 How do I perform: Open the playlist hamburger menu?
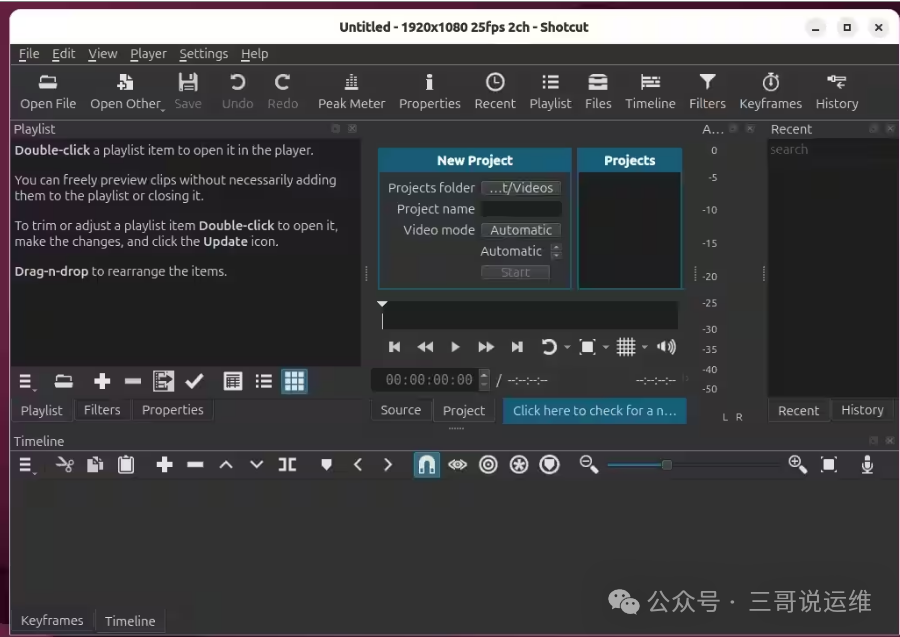(x=26, y=381)
